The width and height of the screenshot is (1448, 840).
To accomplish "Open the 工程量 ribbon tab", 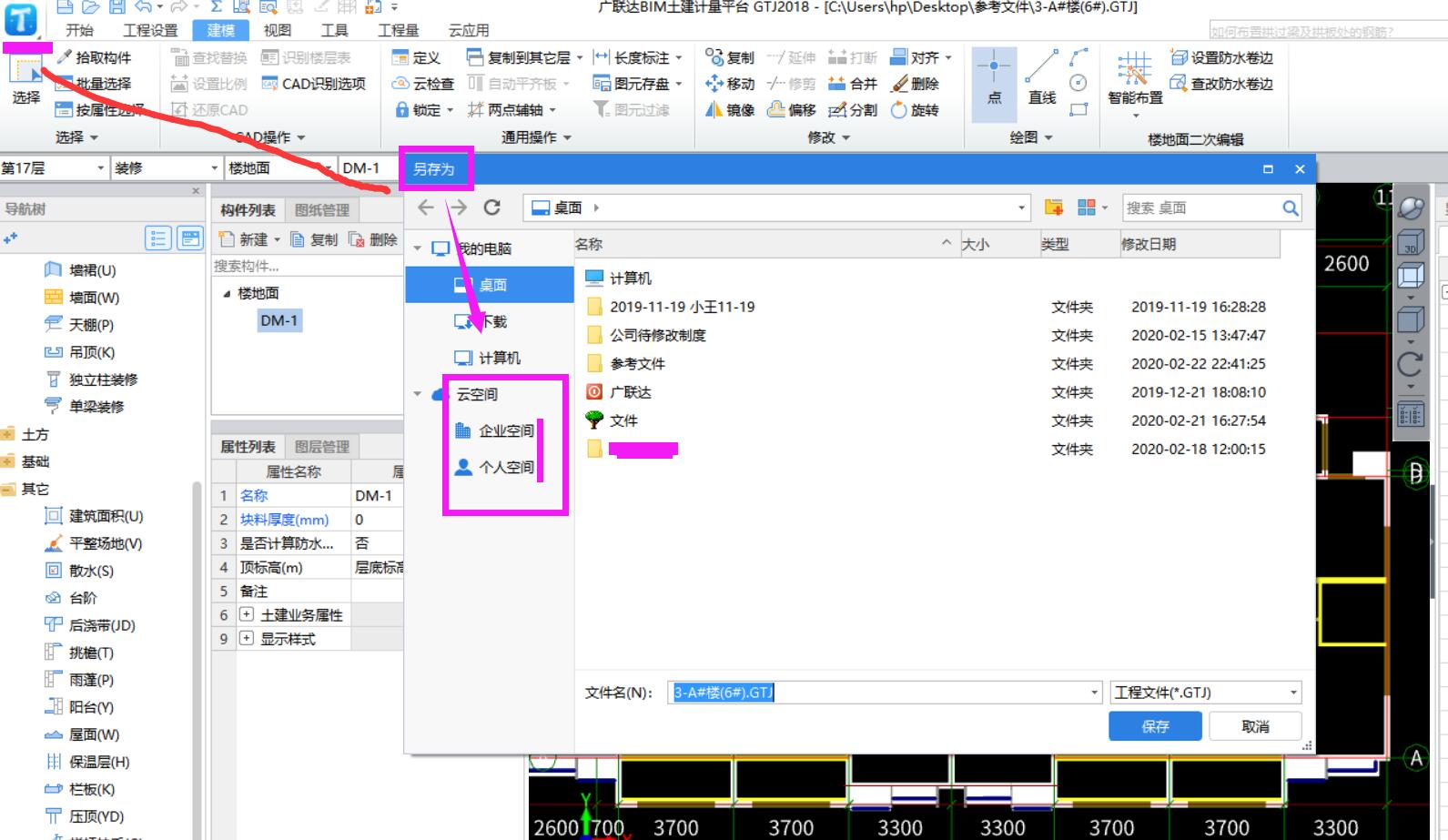I will 398,30.
